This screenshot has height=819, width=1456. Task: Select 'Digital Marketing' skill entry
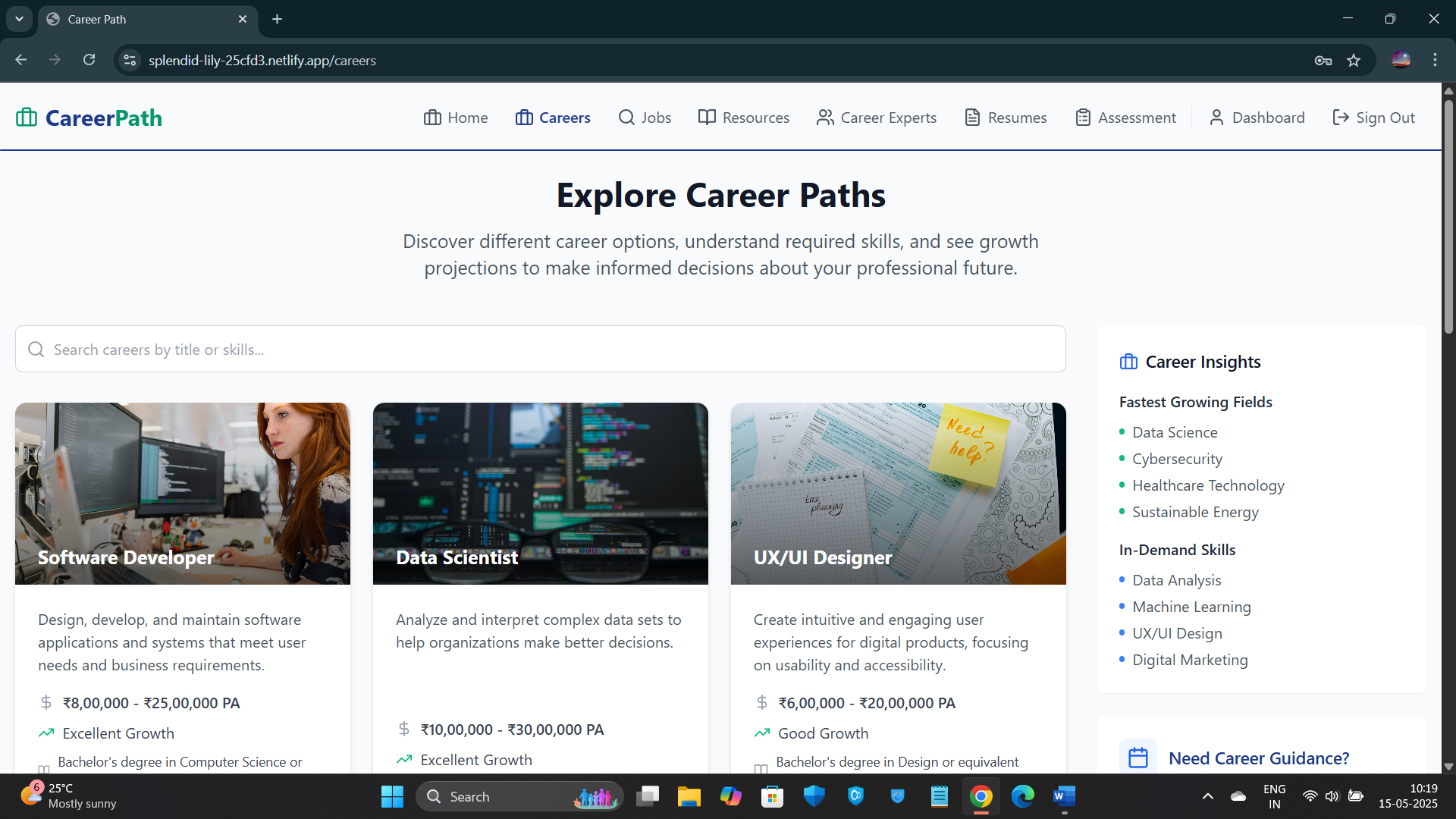tap(1190, 660)
